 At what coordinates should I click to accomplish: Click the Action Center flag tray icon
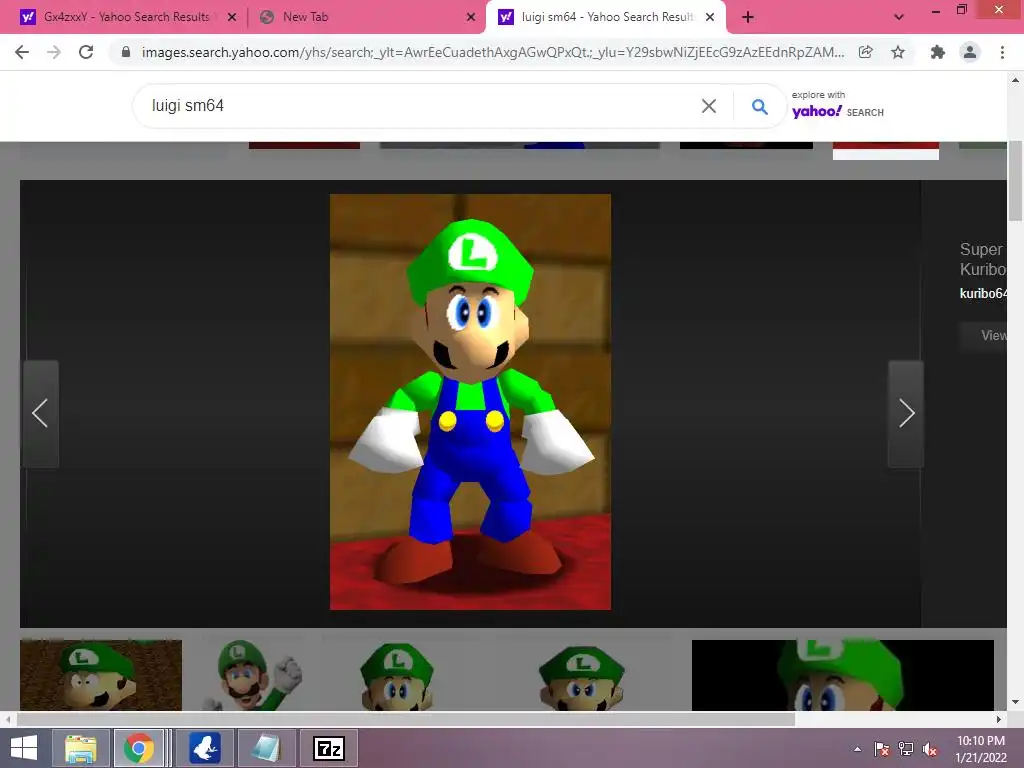(881, 749)
